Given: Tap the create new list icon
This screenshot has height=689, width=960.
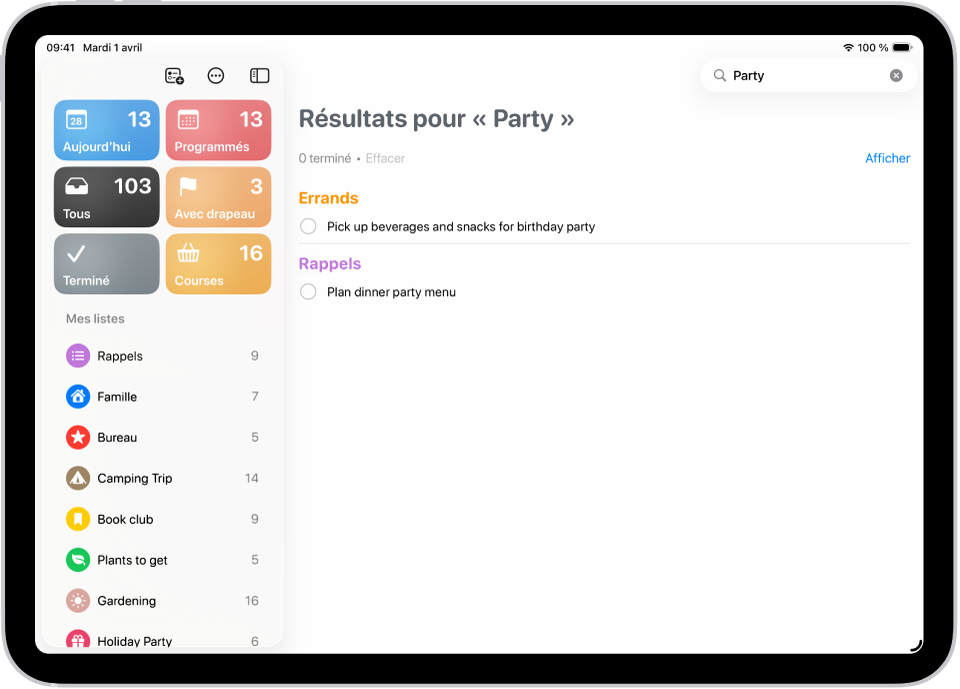Looking at the screenshot, I should click(174, 75).
